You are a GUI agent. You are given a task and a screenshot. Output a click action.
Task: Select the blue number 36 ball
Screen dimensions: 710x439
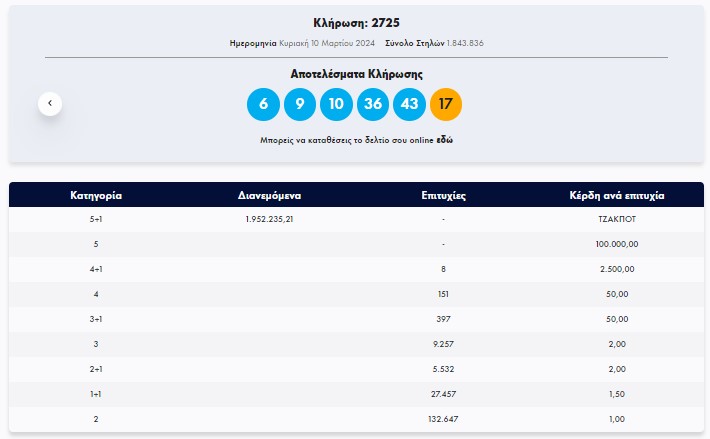(373, 104)
